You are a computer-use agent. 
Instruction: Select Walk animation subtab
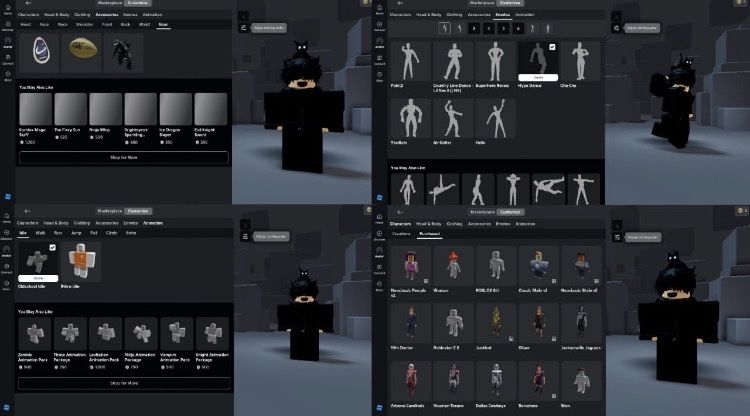[x=40, y=233]
